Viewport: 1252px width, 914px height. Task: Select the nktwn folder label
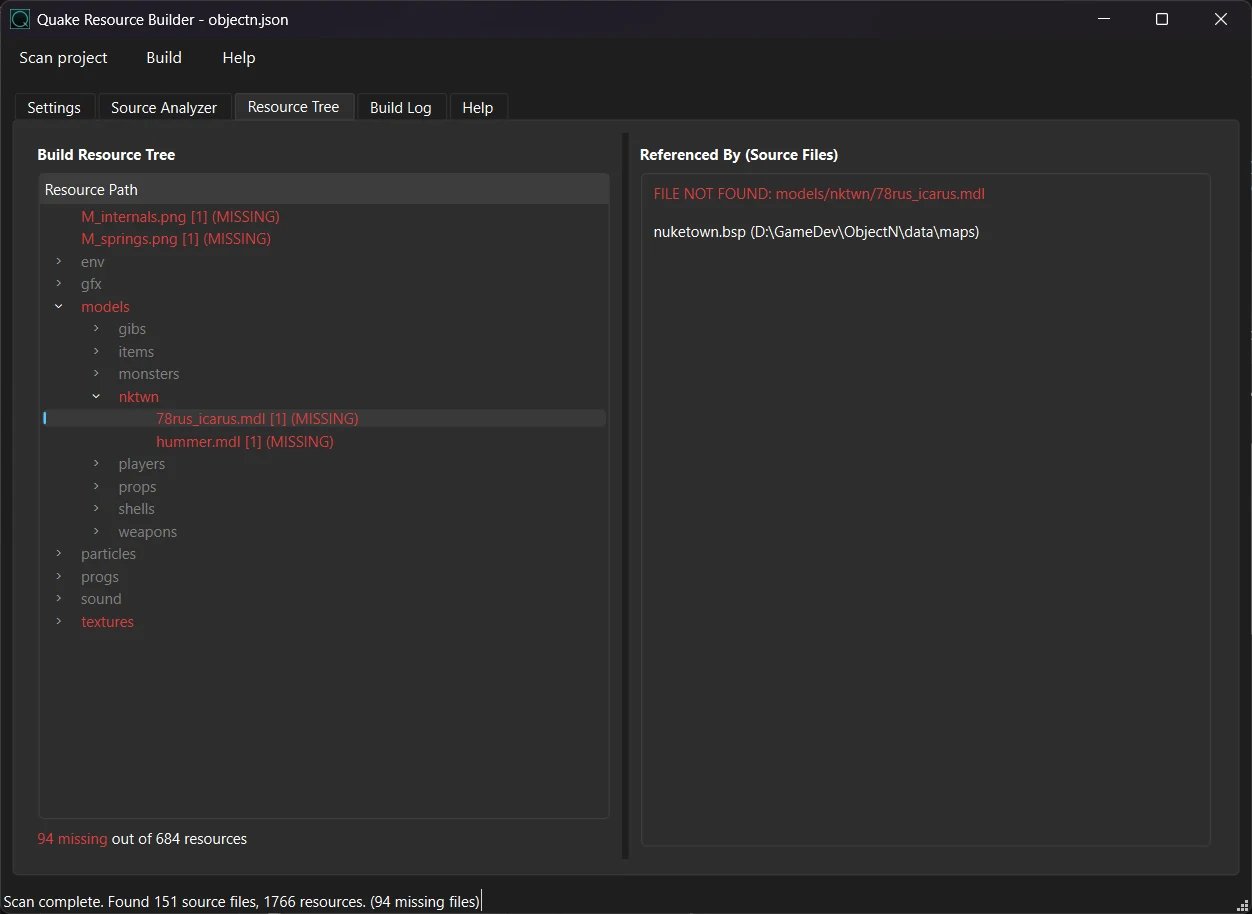(x=139, y=397)
